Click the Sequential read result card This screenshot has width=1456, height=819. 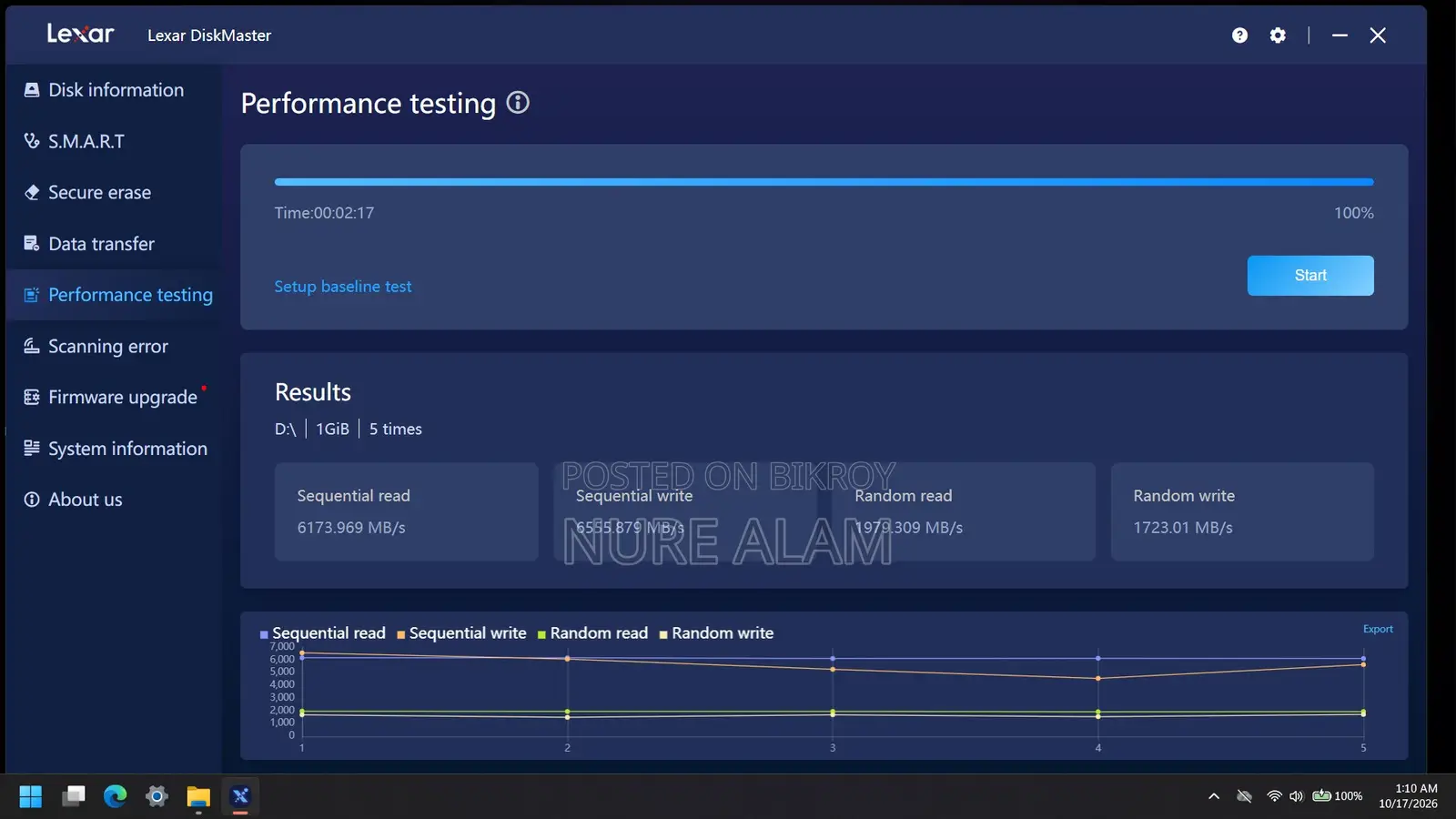[407, 511]
